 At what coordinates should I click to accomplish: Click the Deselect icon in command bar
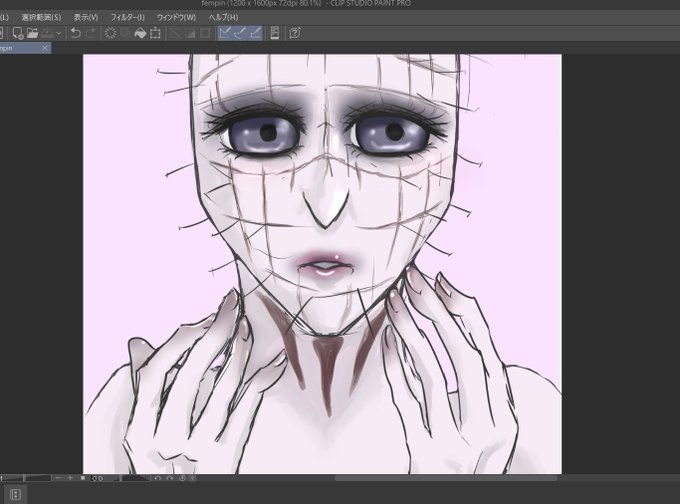pos(175,33)
